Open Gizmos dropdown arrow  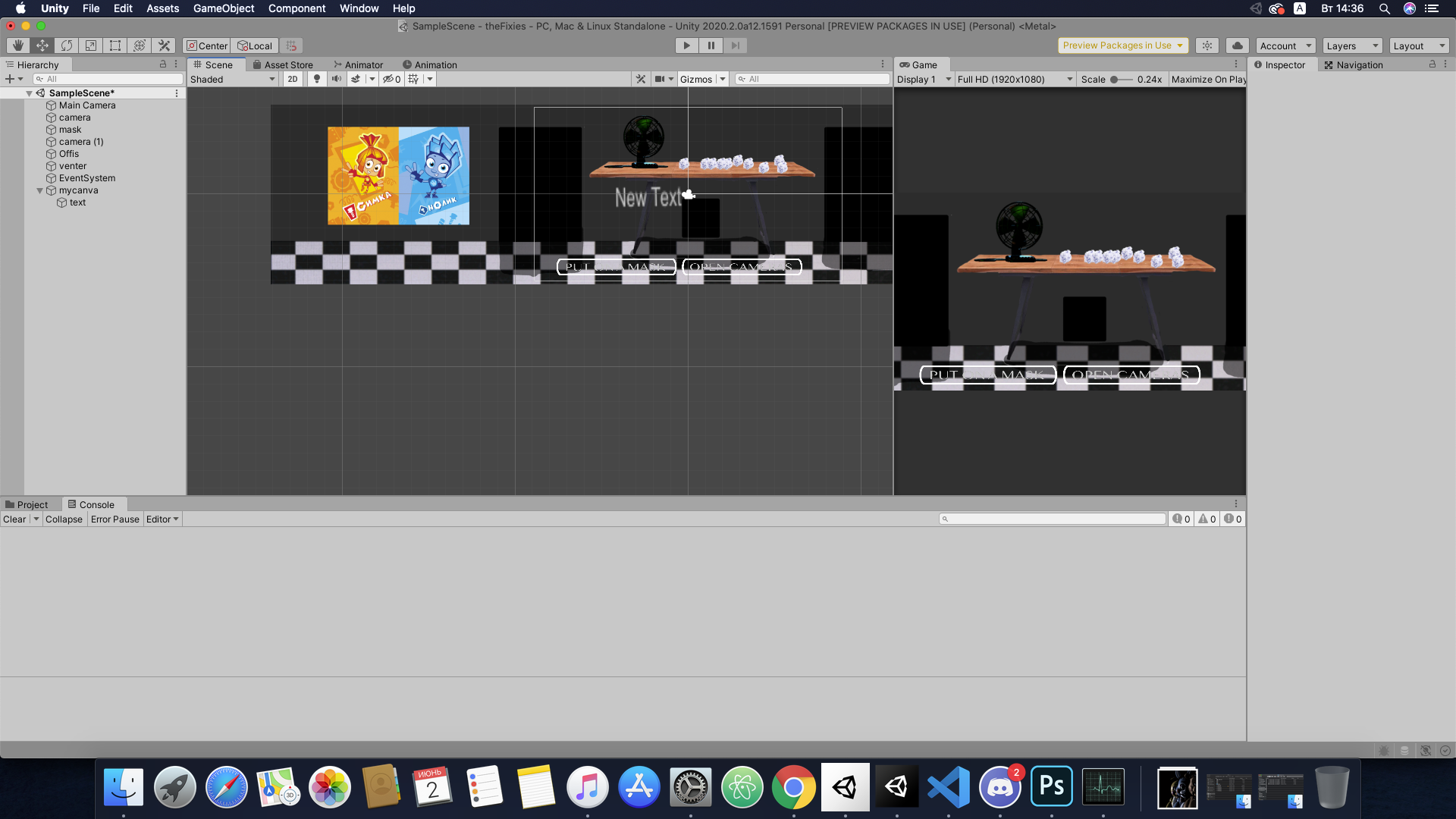pos(723,79)
